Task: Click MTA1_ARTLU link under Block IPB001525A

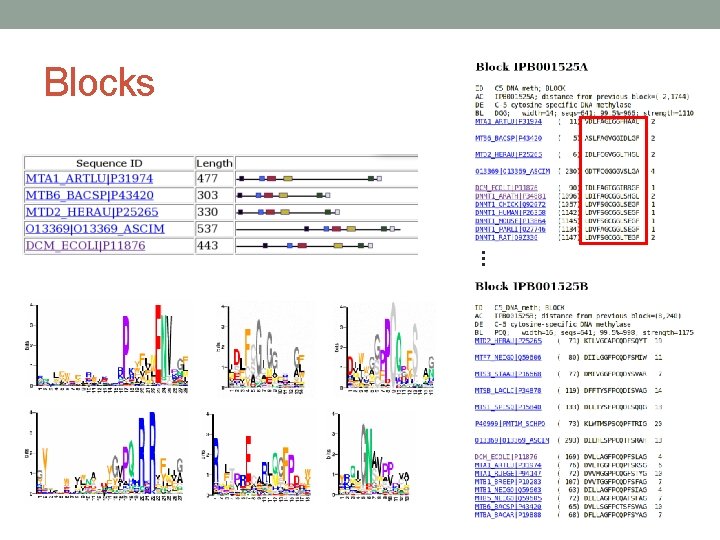Action: [x=508, y=122]
